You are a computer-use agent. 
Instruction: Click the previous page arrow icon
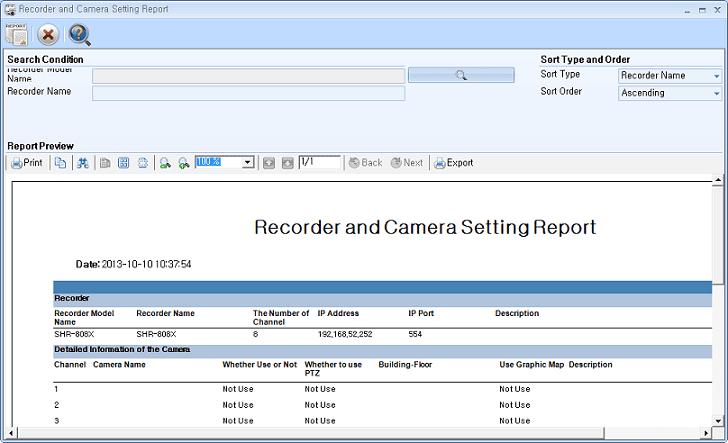[x=269, y=163]
